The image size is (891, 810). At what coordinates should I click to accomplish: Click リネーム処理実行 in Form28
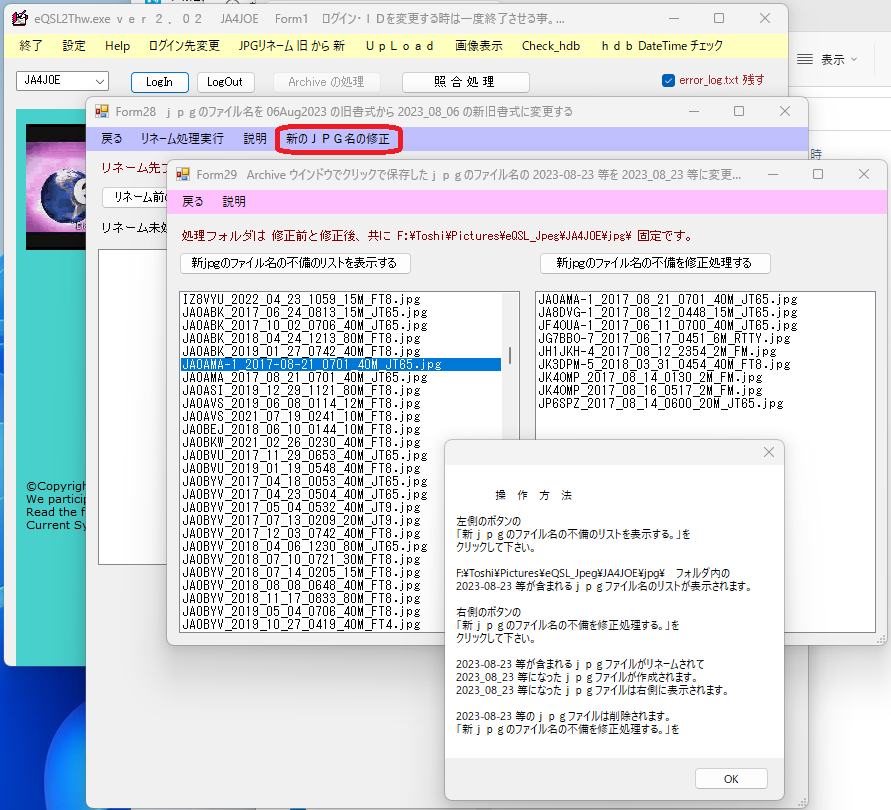(x=182, y=139)
